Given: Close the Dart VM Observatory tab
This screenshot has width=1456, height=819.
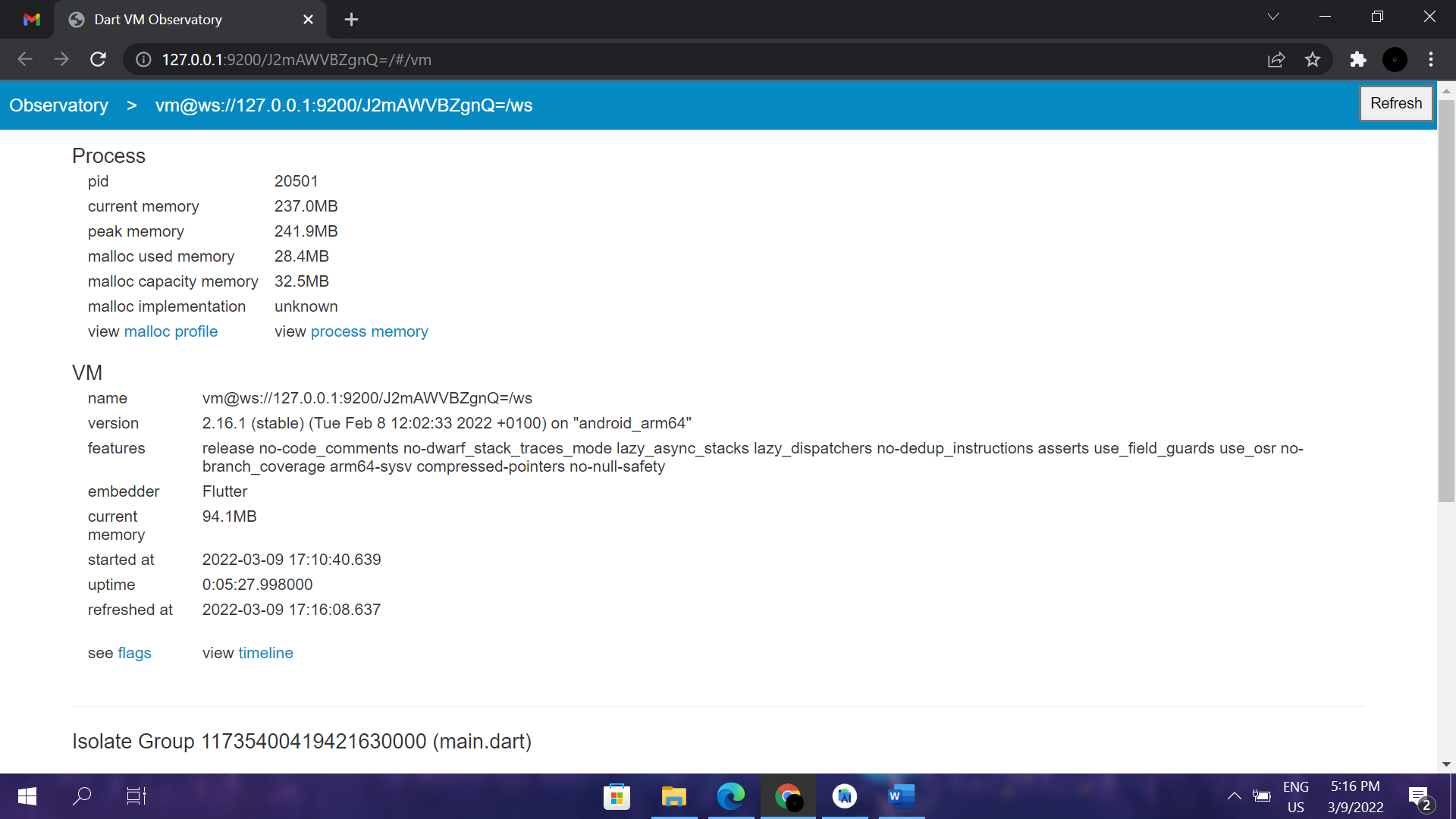Looking at the screenshot, I should pyautogui.click(x=308, y=20).
